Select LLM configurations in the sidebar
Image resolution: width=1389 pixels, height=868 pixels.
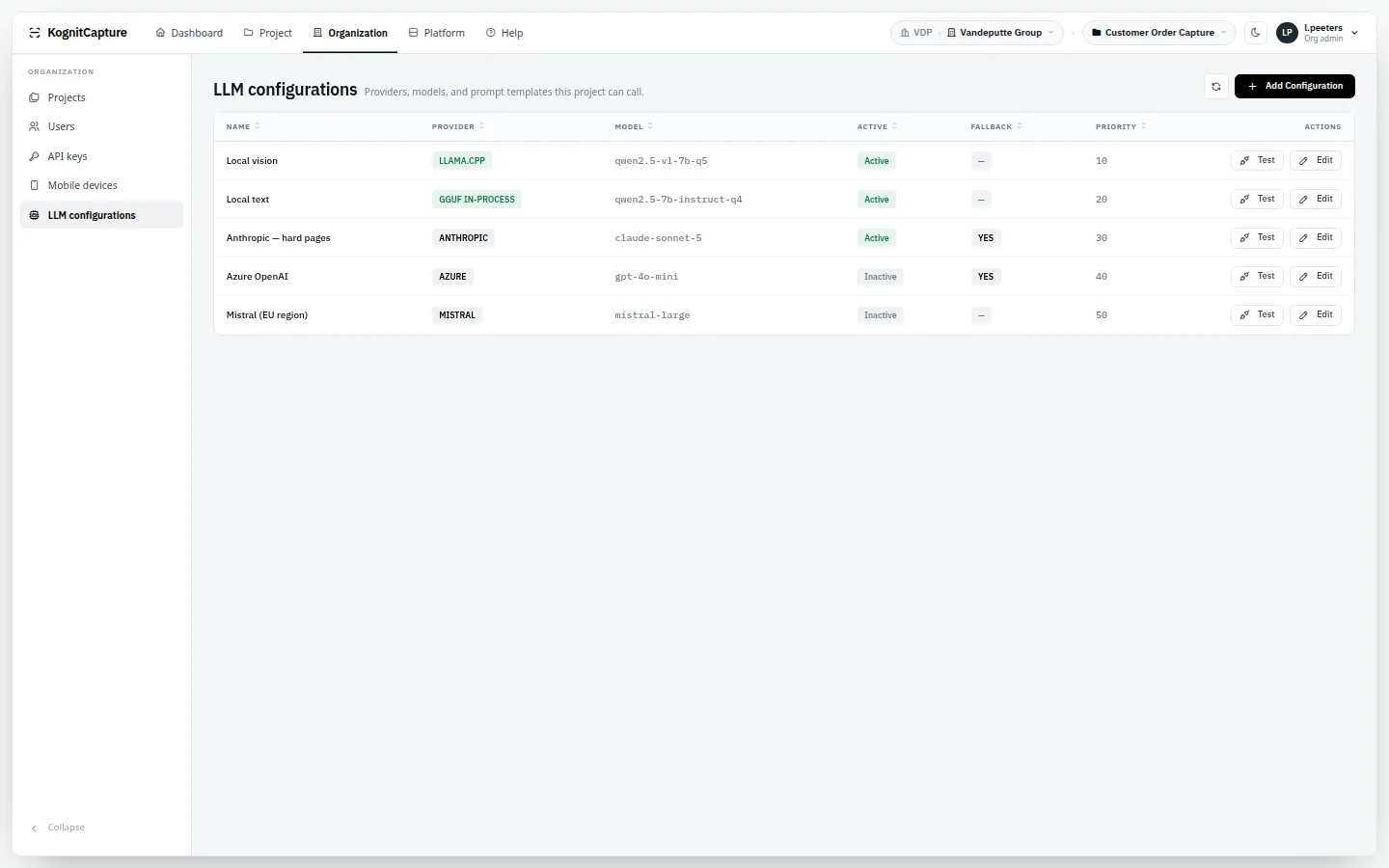pyautogui.click(x=101, y=215)
